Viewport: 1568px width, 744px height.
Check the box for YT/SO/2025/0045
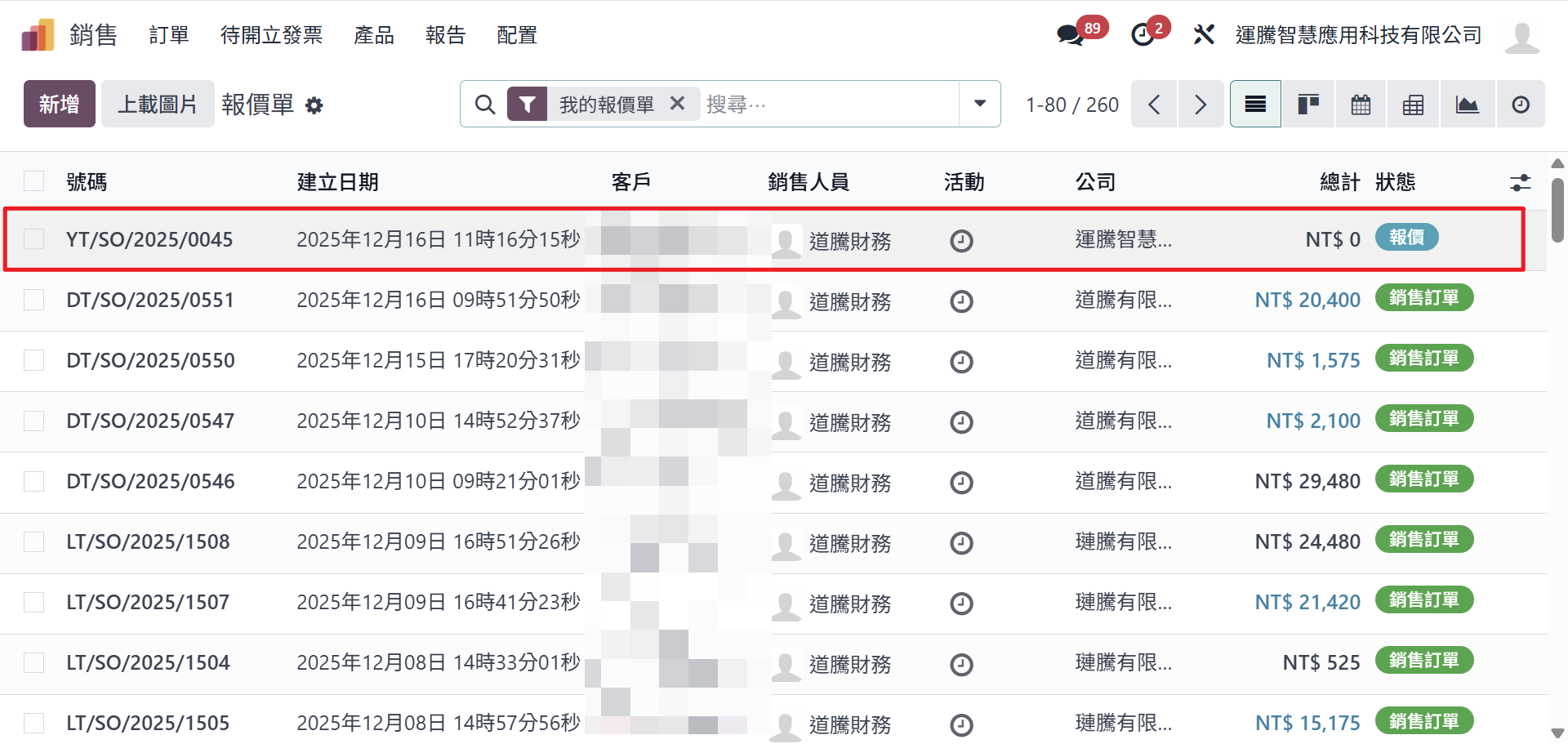pyautogui.click(x=34, y=239)
